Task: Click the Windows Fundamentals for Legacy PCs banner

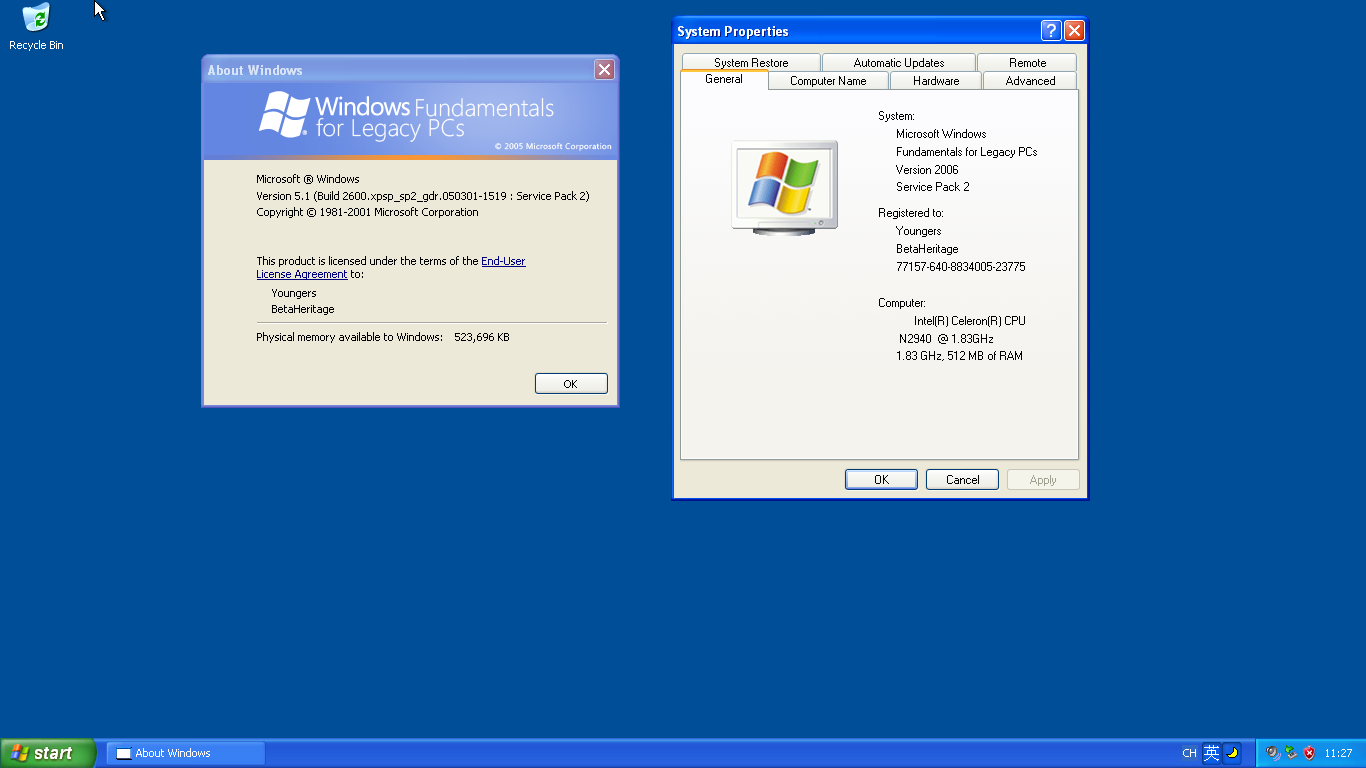Action: (410, 120)
